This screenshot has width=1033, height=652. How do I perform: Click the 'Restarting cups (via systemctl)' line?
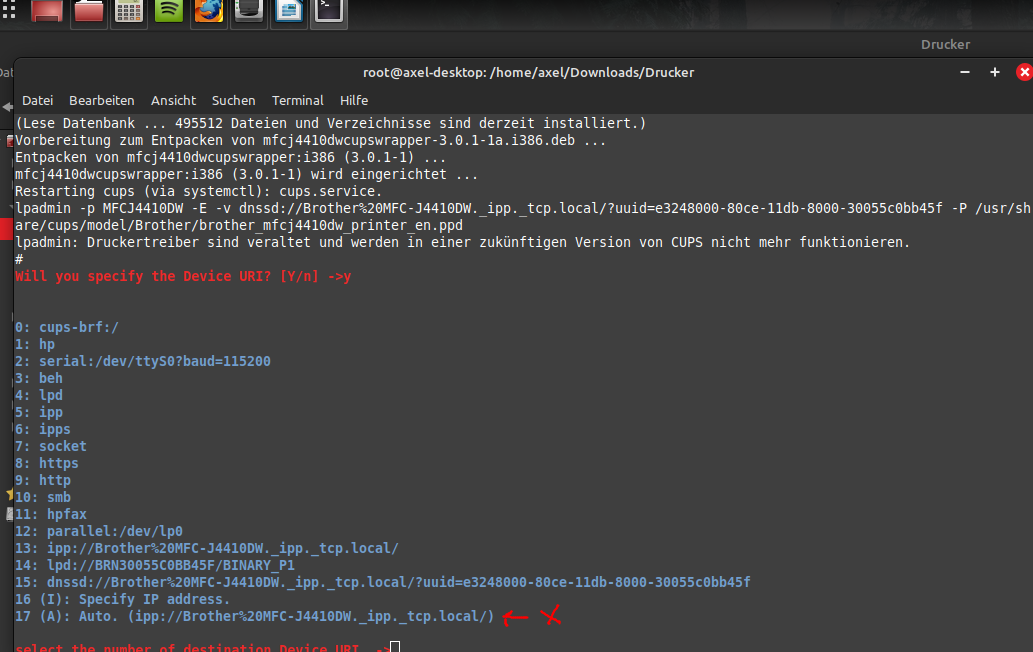pos(198,192)
